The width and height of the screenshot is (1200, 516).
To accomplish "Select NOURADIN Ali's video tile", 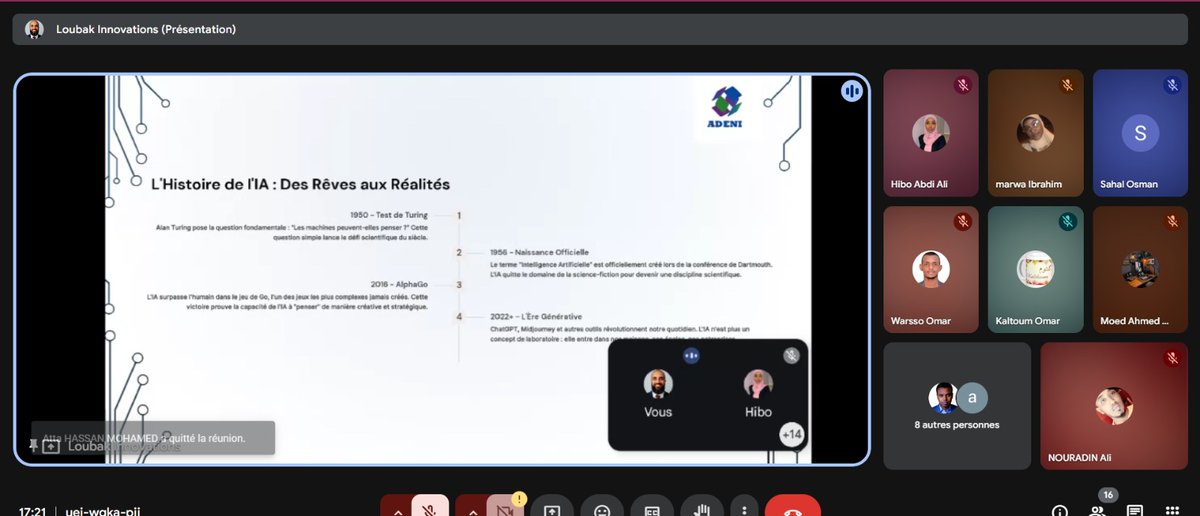I will click(1114, 406).
